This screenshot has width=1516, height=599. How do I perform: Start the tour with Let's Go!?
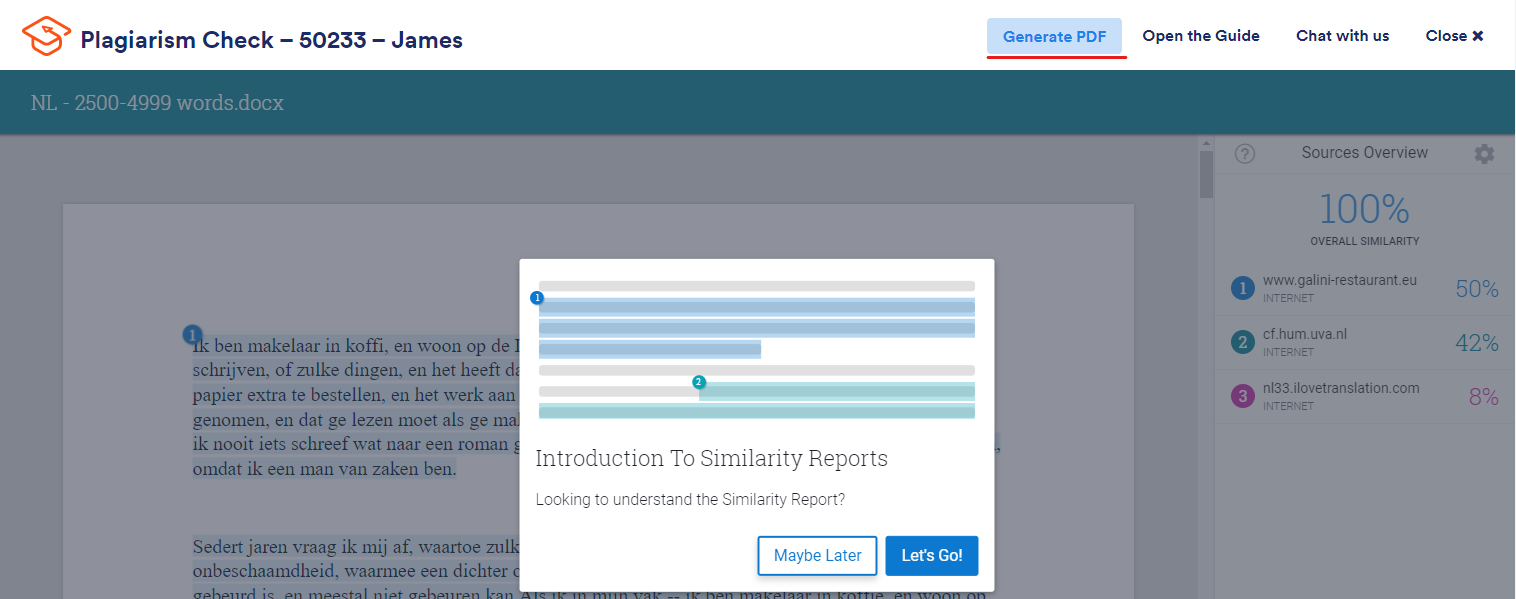coord(931,556)
